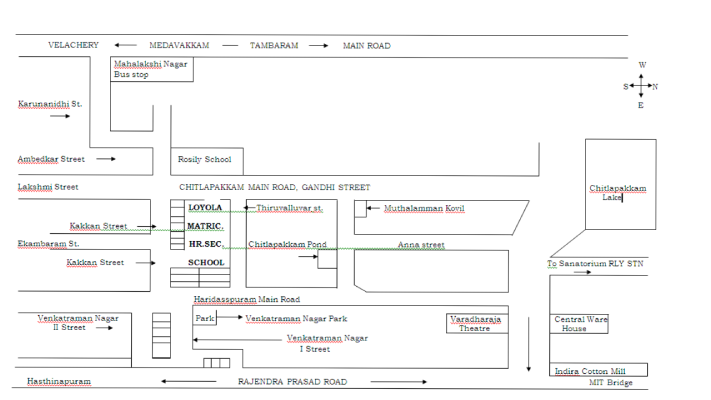Click the Venkatraman Nagar I Street label
Screen dimensions: 711x400
tap(327, 343)
